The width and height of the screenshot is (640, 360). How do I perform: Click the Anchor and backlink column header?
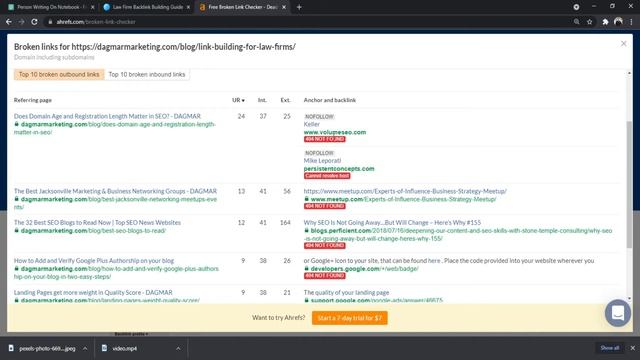pos(330,100)
